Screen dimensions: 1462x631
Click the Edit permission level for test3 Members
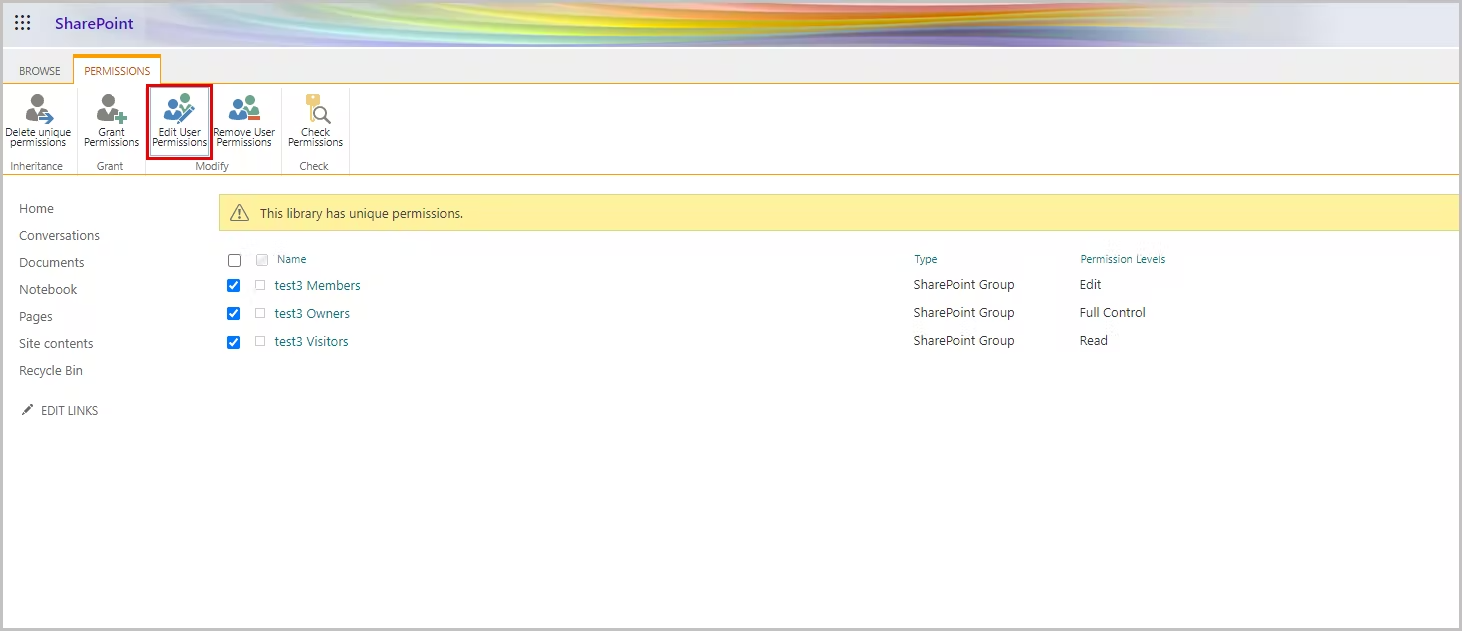(x=1090, y=284)
